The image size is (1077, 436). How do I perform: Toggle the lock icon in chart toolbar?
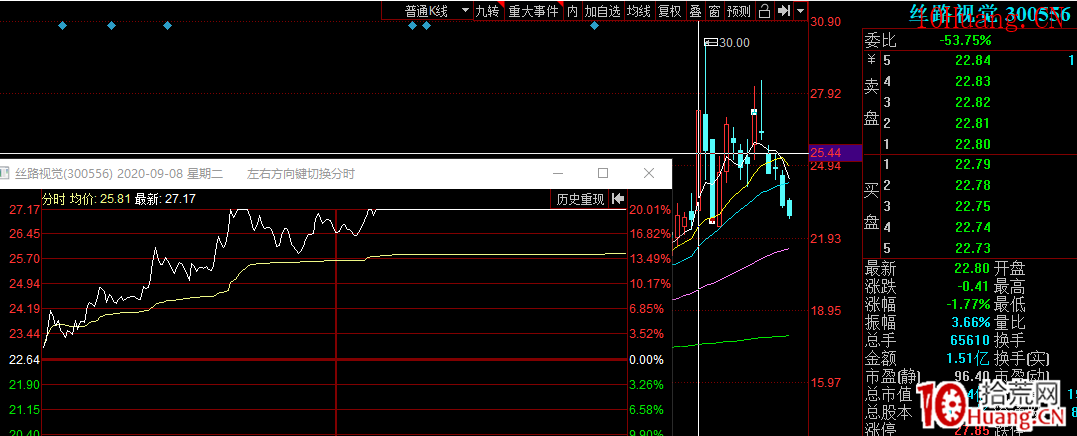[764, 10]
